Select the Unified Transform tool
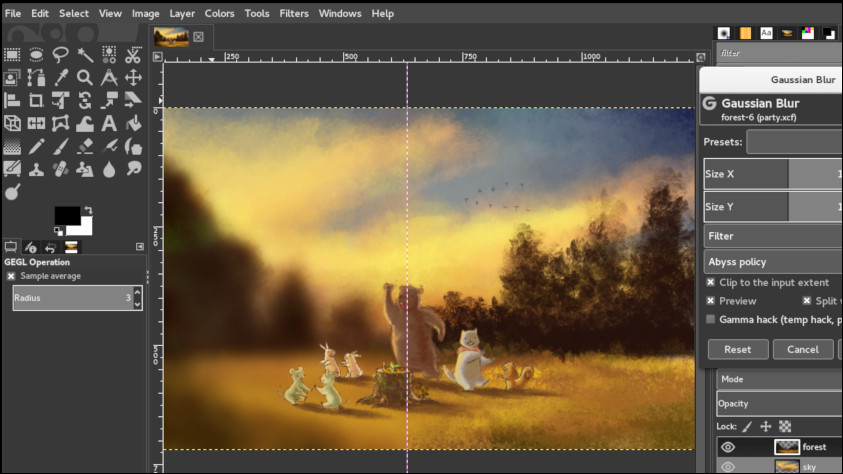Image resolution: width=843 pixels, height=474 pixels. click(x=60, y=100)
